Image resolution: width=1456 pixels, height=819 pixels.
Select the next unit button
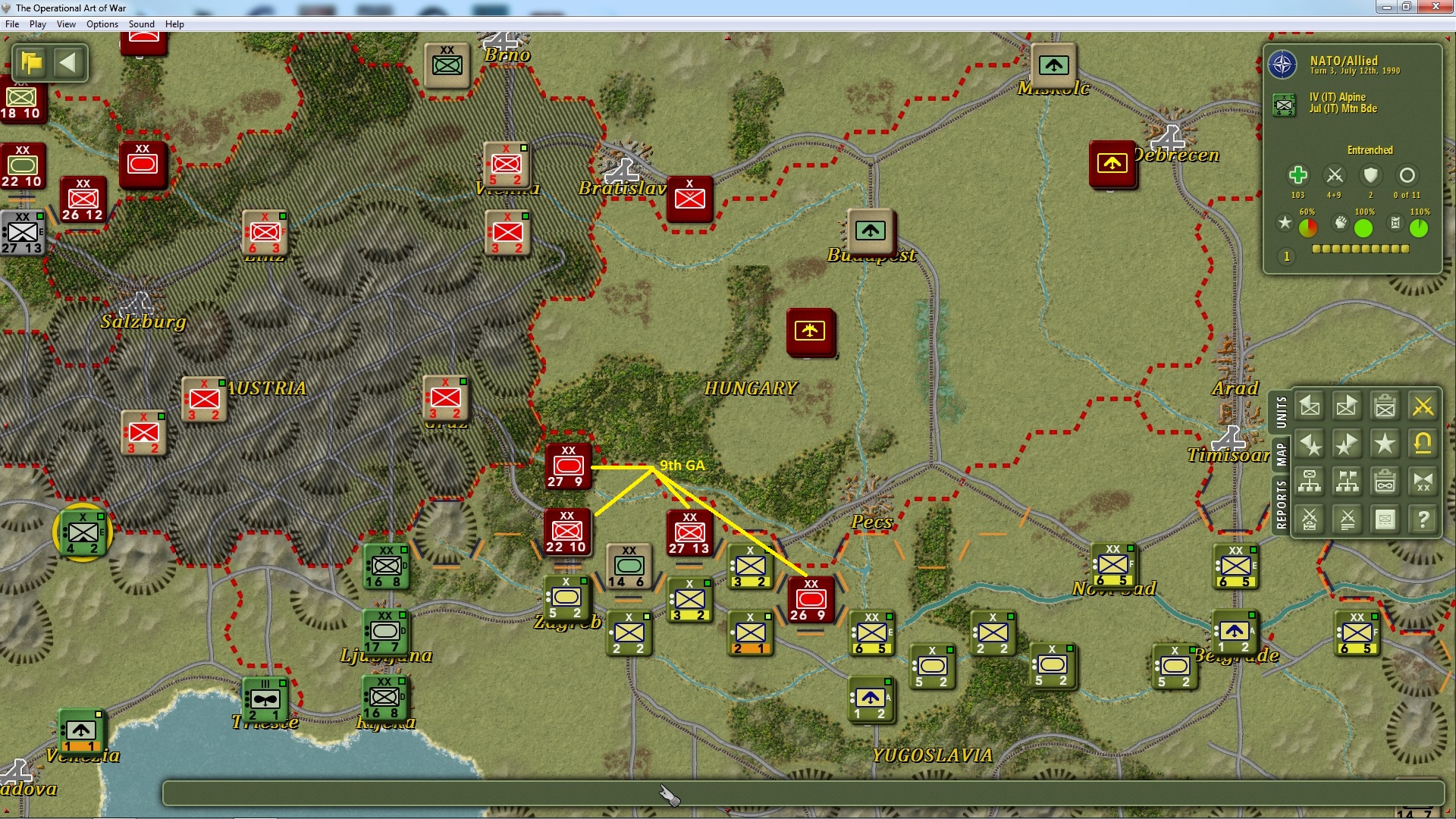pyautogui.click(x=1347, y=406)
